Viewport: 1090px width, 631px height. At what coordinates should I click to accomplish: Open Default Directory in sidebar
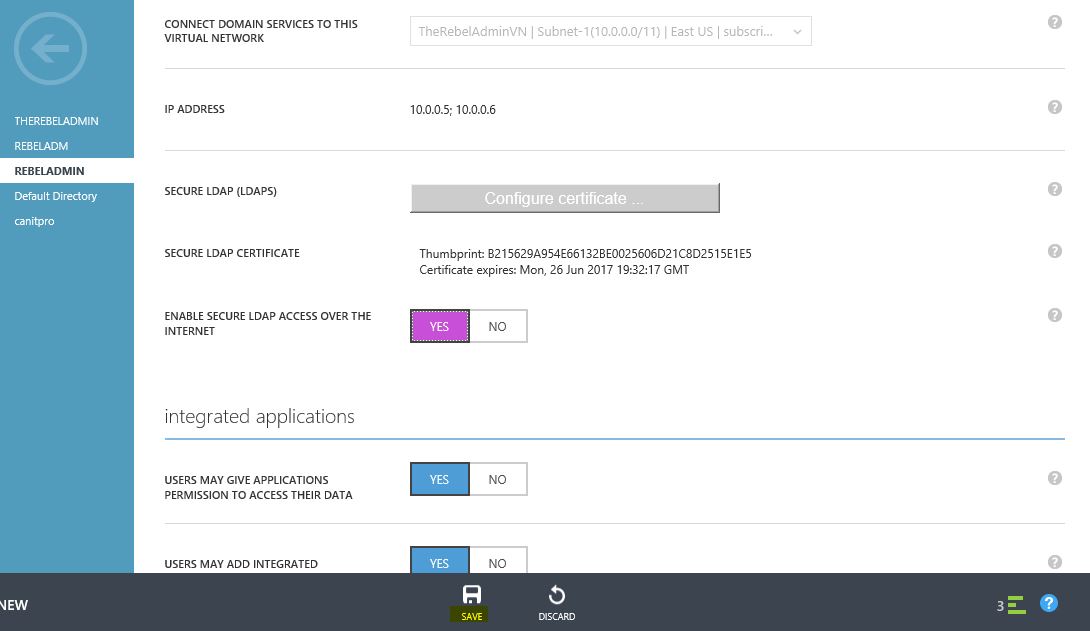pyautogui.click(x=56, y=196)
